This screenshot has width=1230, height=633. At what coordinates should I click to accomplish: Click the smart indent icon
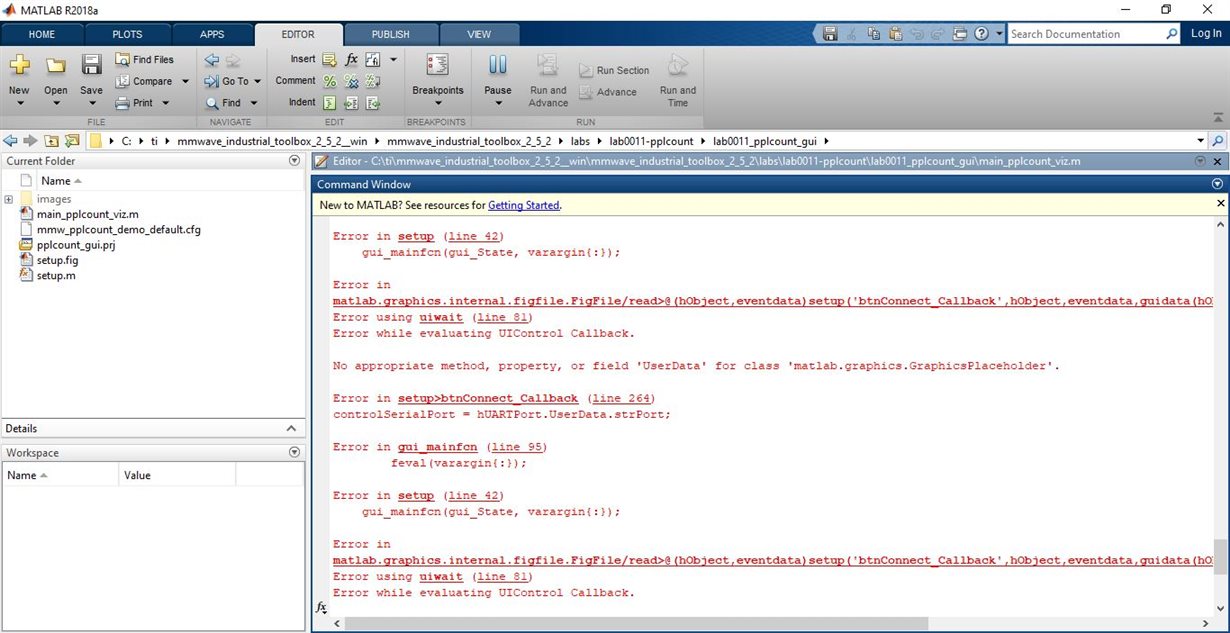[329, 103]
